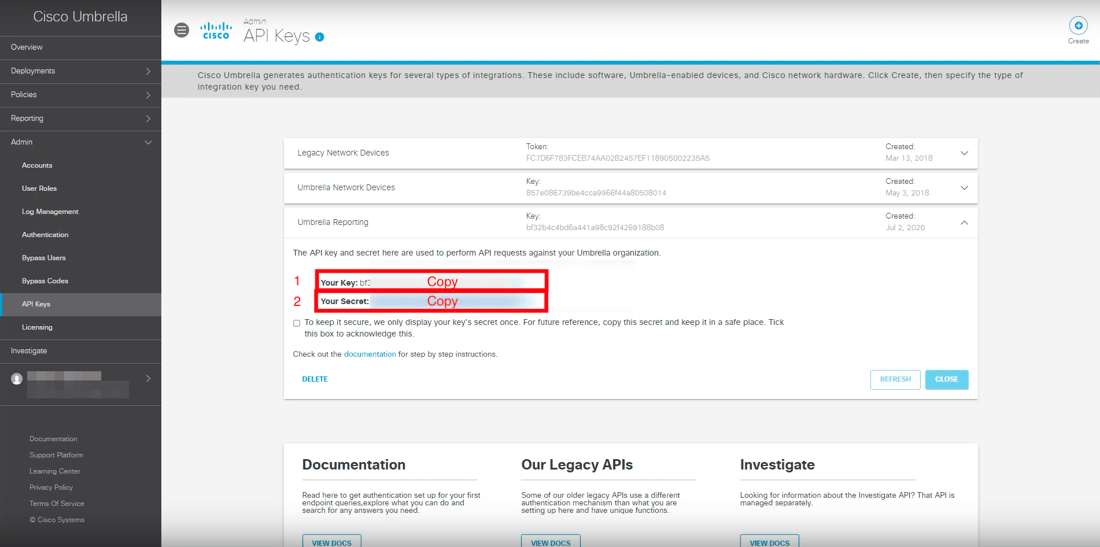Image resolution: width=1100 pixels, height=547 pixels.
Task: Open Terms Of Service link
Action: [x=57, y=504]
